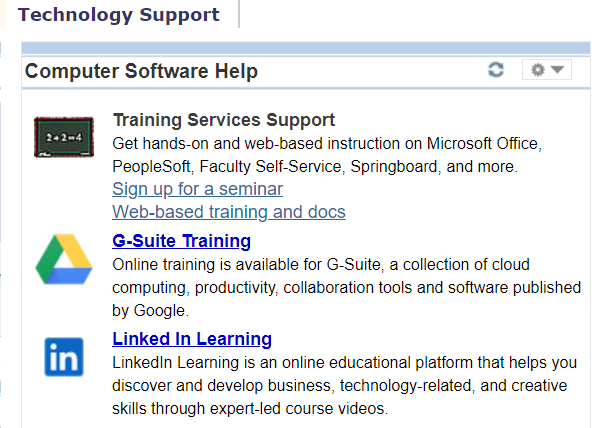Click the divider beside Technology Support tab

click(x=239, y=14)
